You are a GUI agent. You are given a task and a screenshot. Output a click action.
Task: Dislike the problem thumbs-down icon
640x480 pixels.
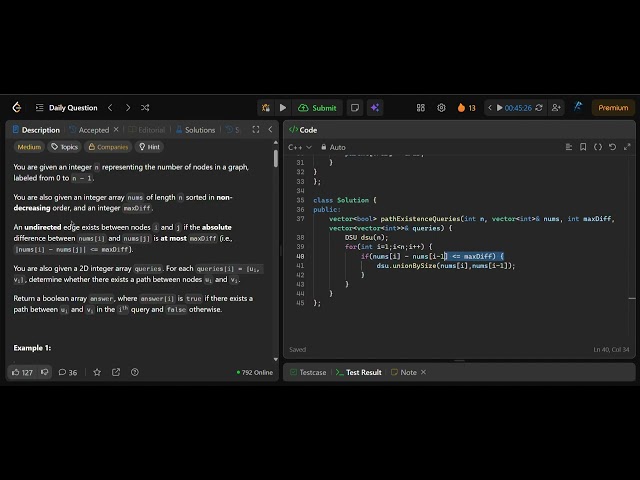click(45, 372)
